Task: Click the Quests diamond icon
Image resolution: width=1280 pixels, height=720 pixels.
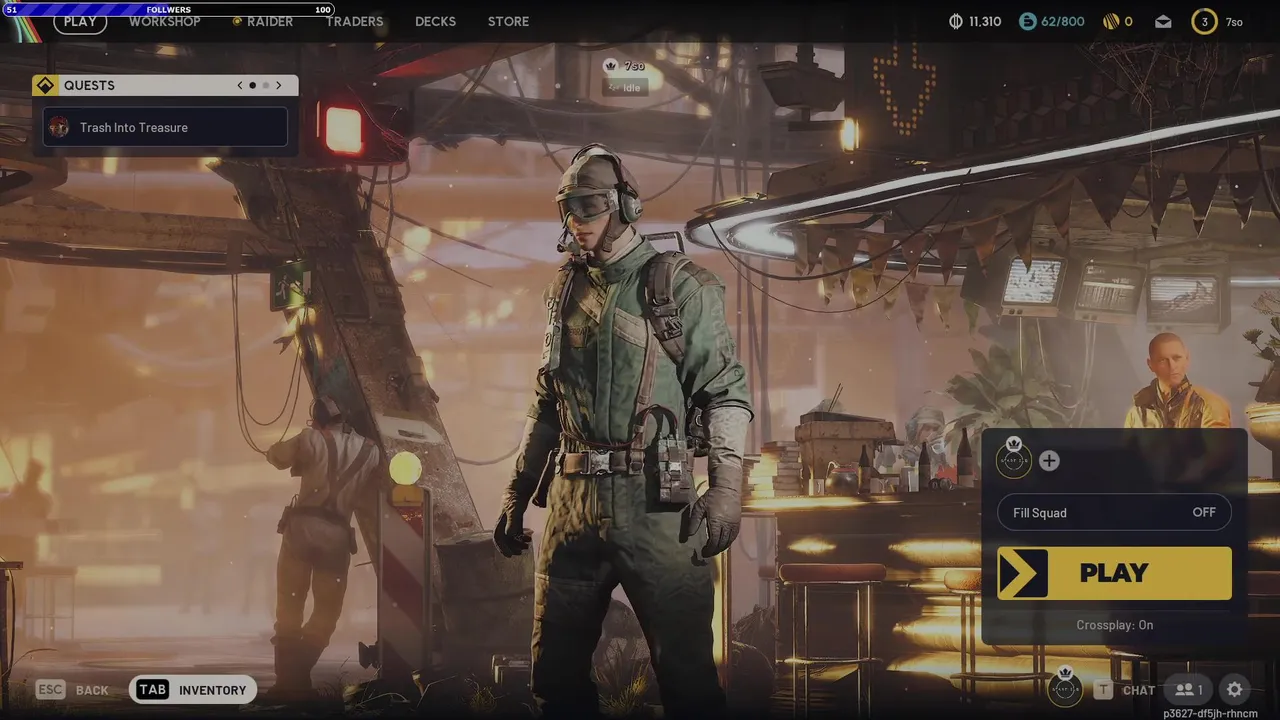Action: (44, 85)
